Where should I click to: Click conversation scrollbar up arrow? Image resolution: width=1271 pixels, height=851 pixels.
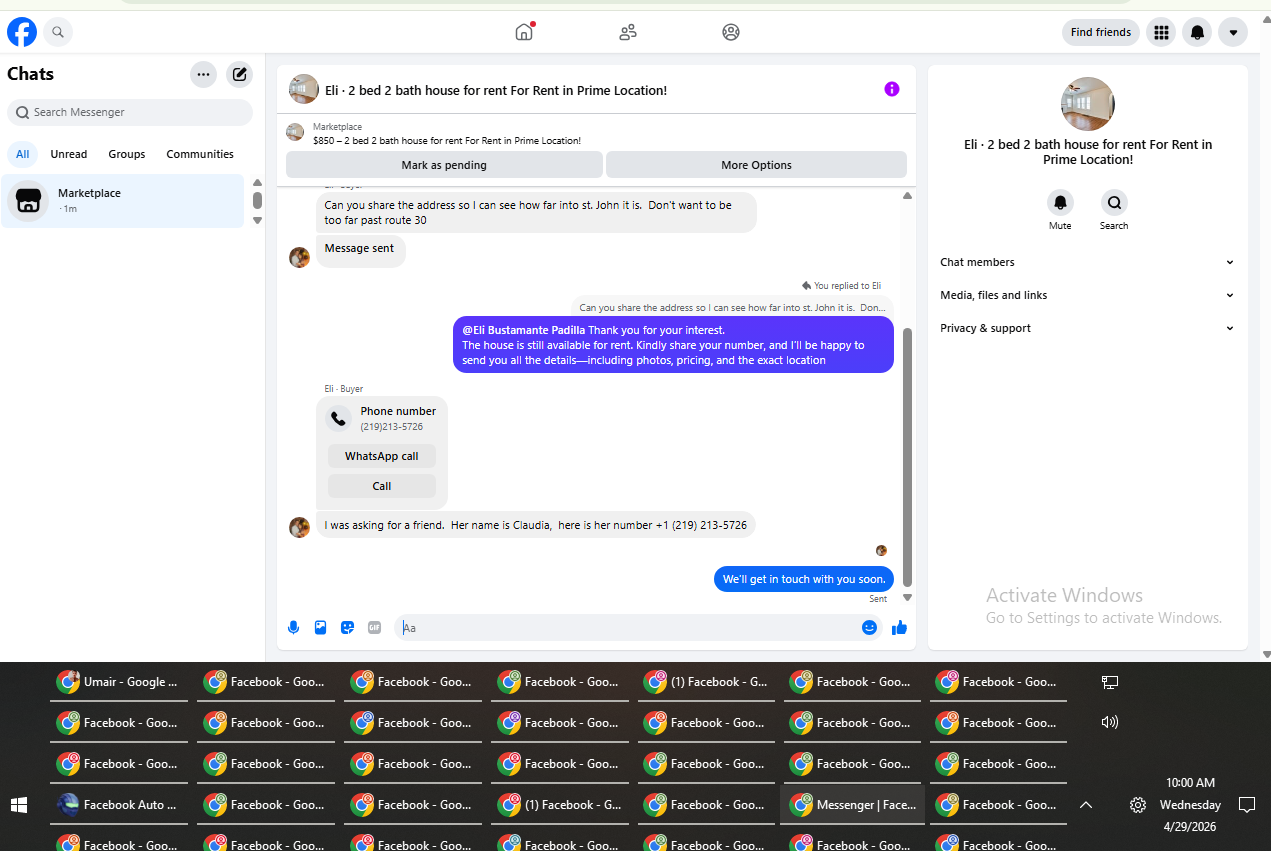pyautogui.click(x=908, y=196)
